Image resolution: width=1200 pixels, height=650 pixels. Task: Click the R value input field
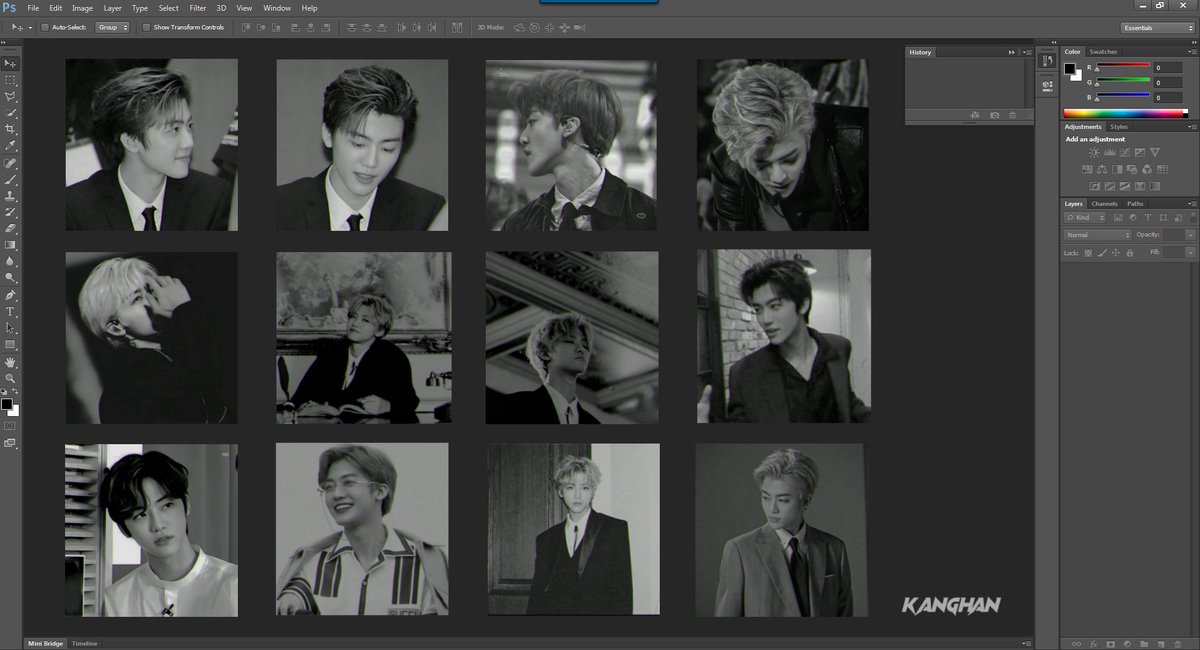point(1168,68)
